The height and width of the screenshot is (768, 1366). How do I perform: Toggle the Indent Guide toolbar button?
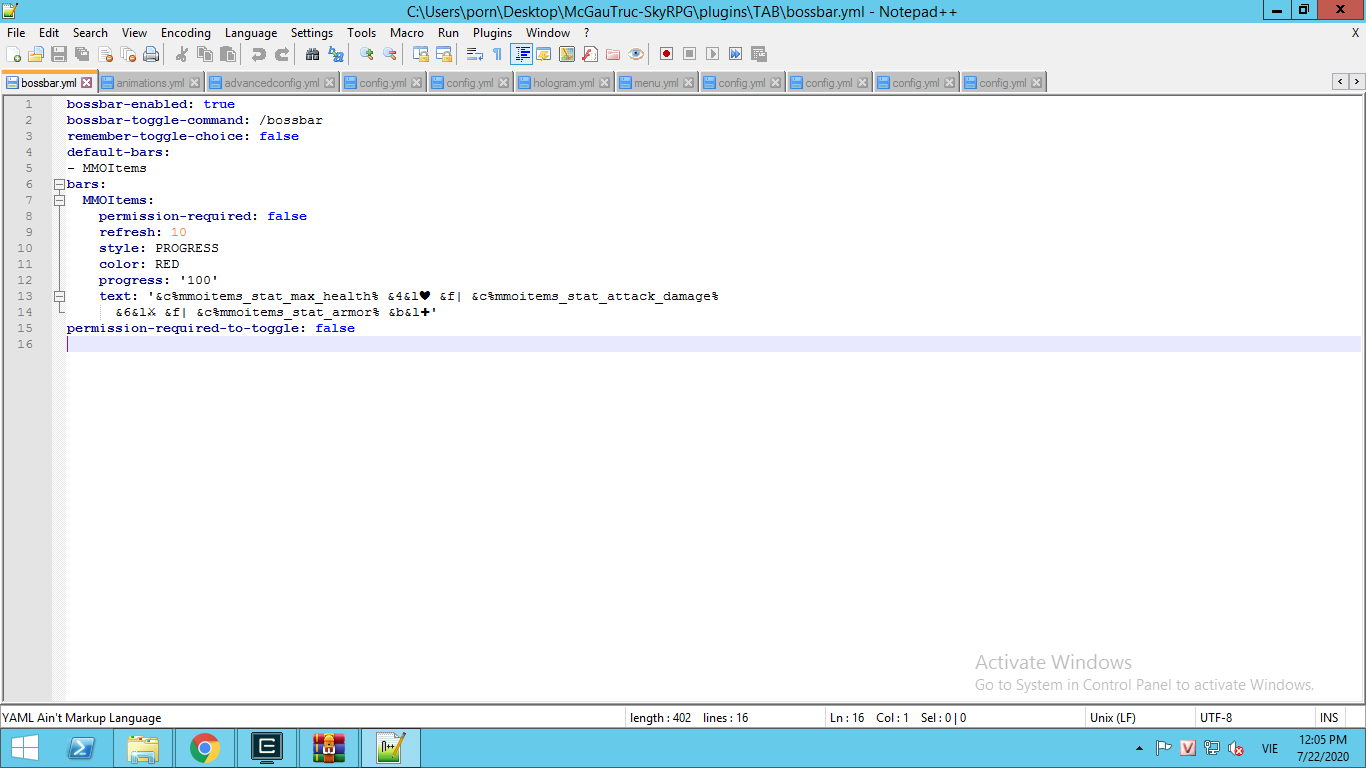pos(521,54)
